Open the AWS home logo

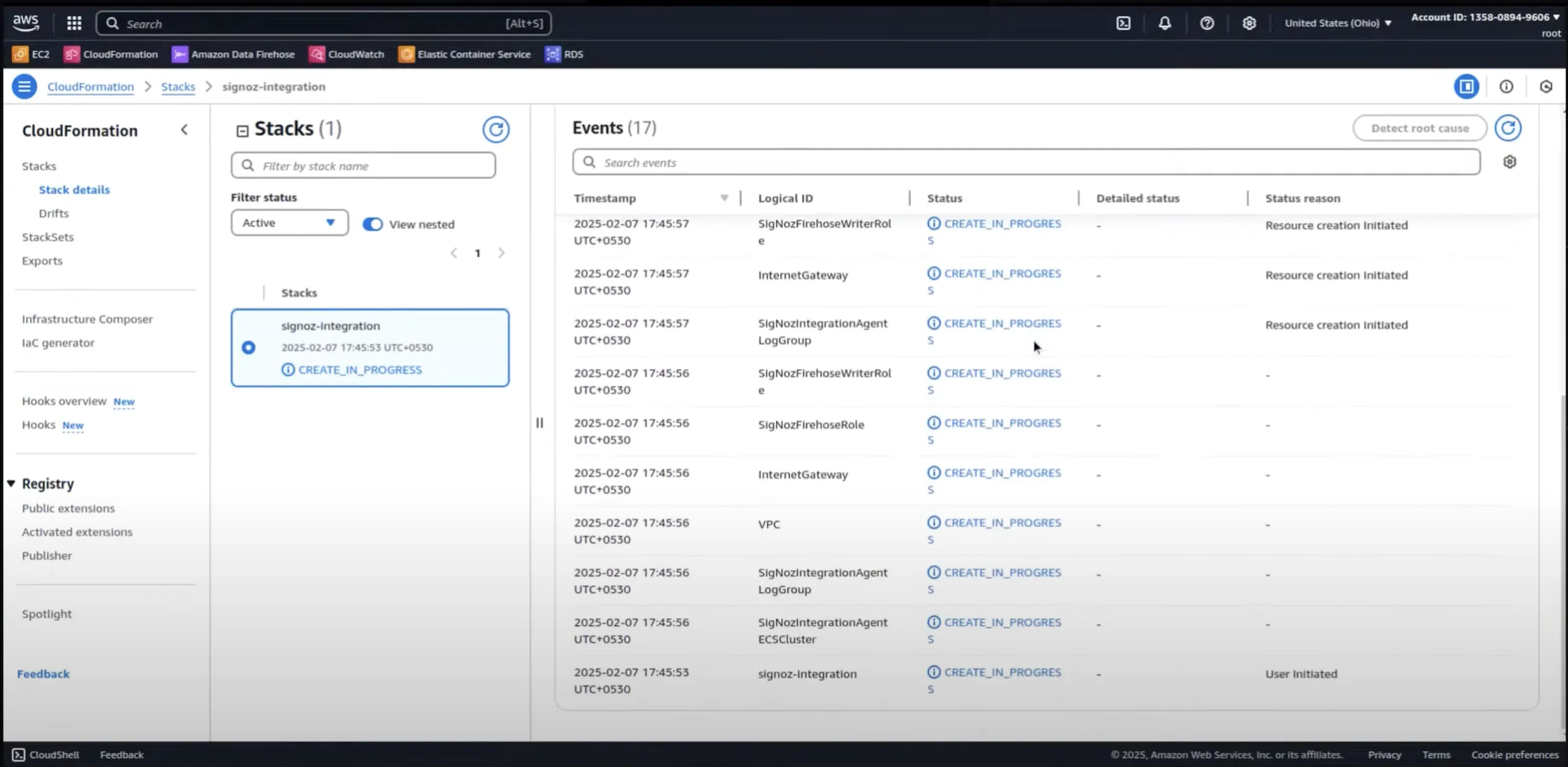[26, 23]
